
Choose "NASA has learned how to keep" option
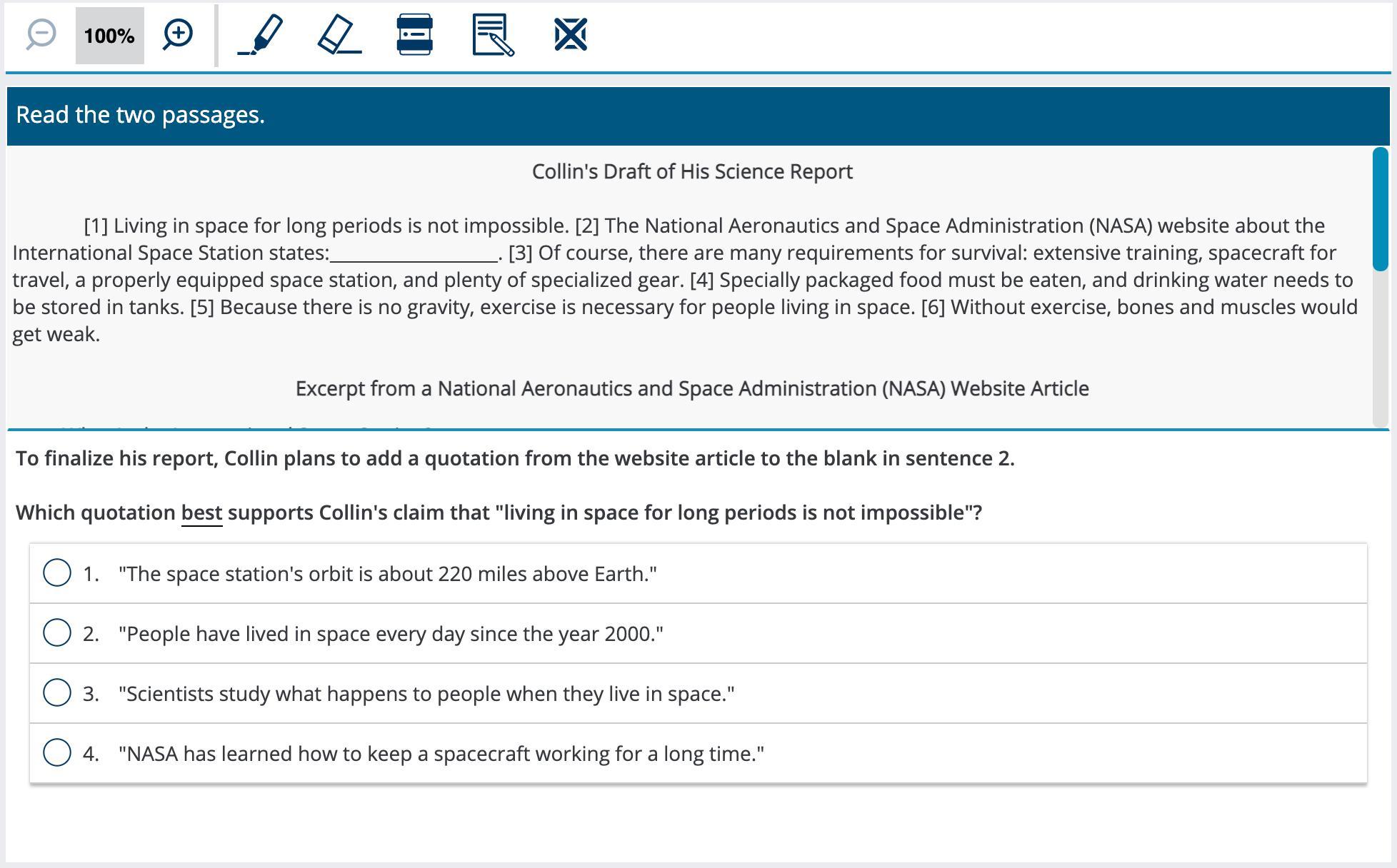click(441, 754)
